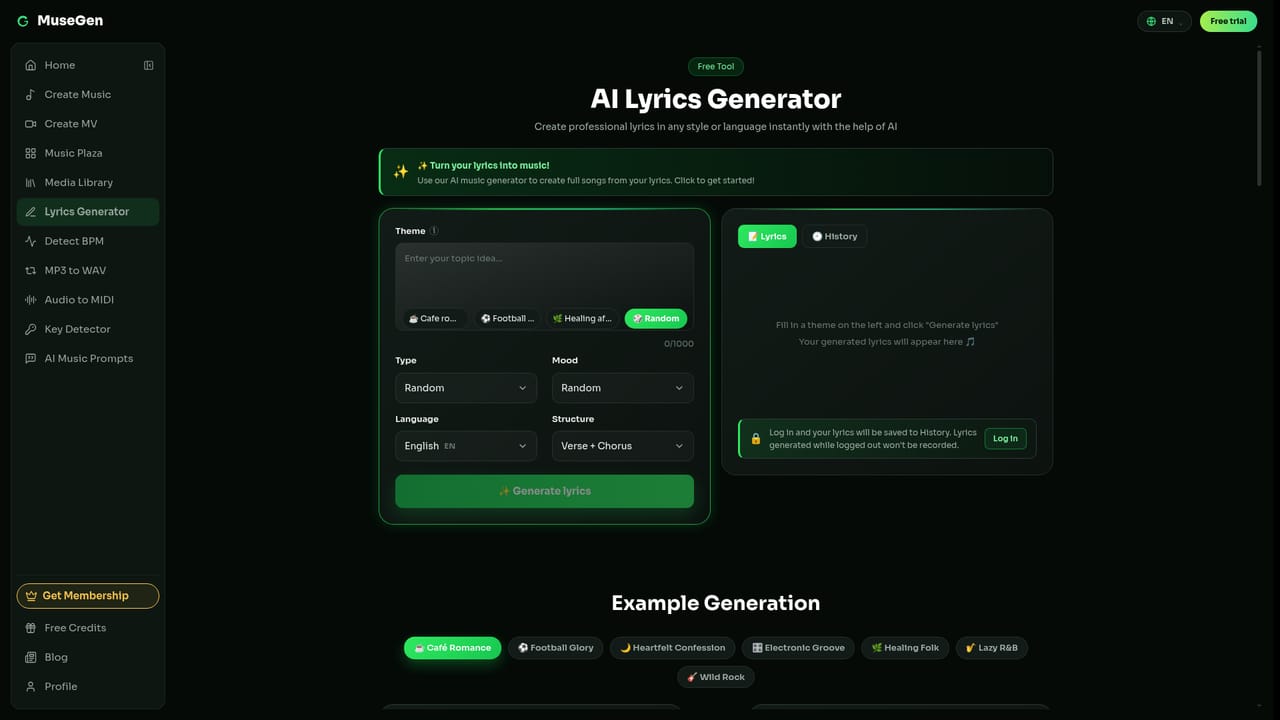Image resolution: width=1280 pixels, height=720 pixels.
Task: Switch to the Lyrics tab
Action: 767,236
